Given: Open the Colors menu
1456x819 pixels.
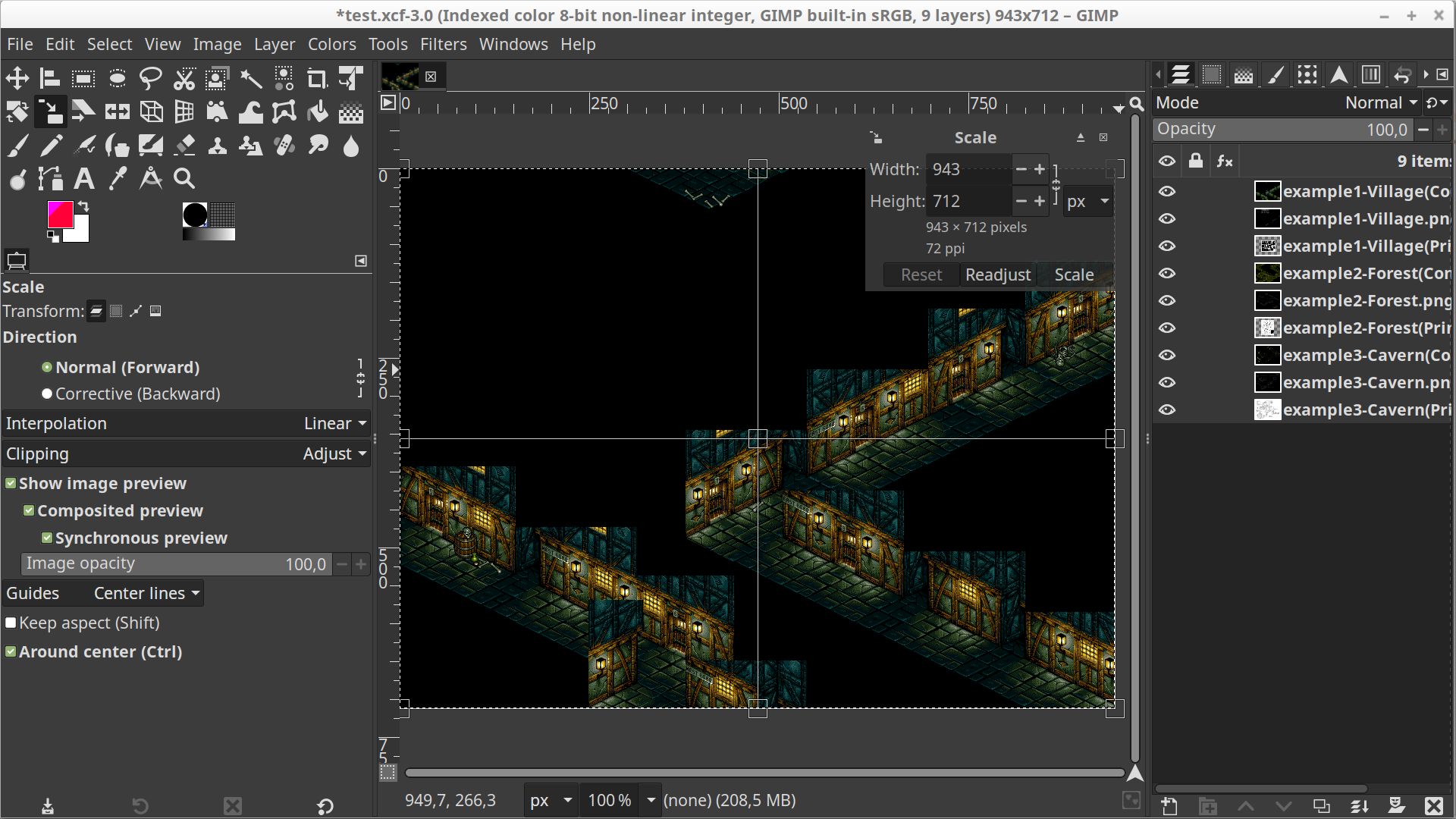Looking at the screenshot, I should pyautogui.click(x=331, y=44).
